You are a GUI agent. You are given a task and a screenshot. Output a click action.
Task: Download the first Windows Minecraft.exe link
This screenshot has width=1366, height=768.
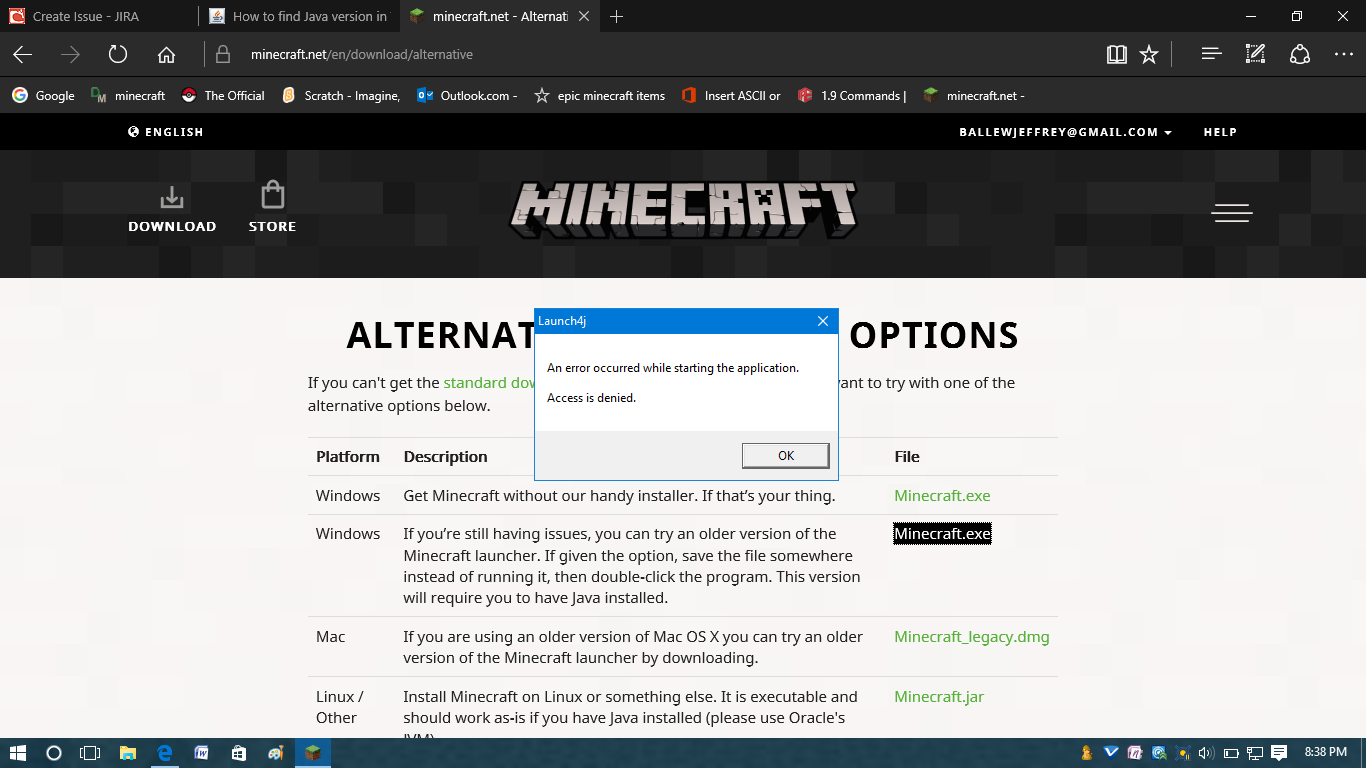pyautogui.click(x=942, y=496)
